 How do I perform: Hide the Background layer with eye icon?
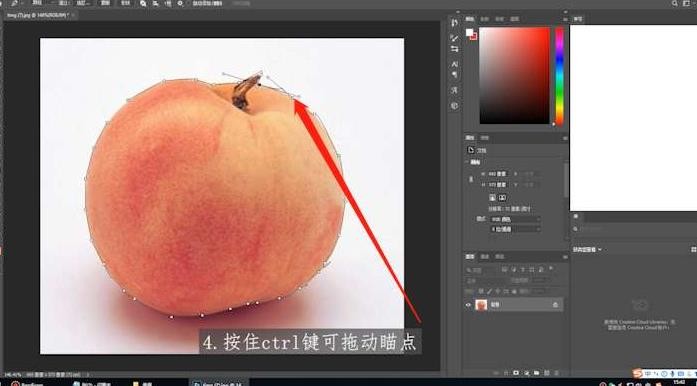coord(468,305)
